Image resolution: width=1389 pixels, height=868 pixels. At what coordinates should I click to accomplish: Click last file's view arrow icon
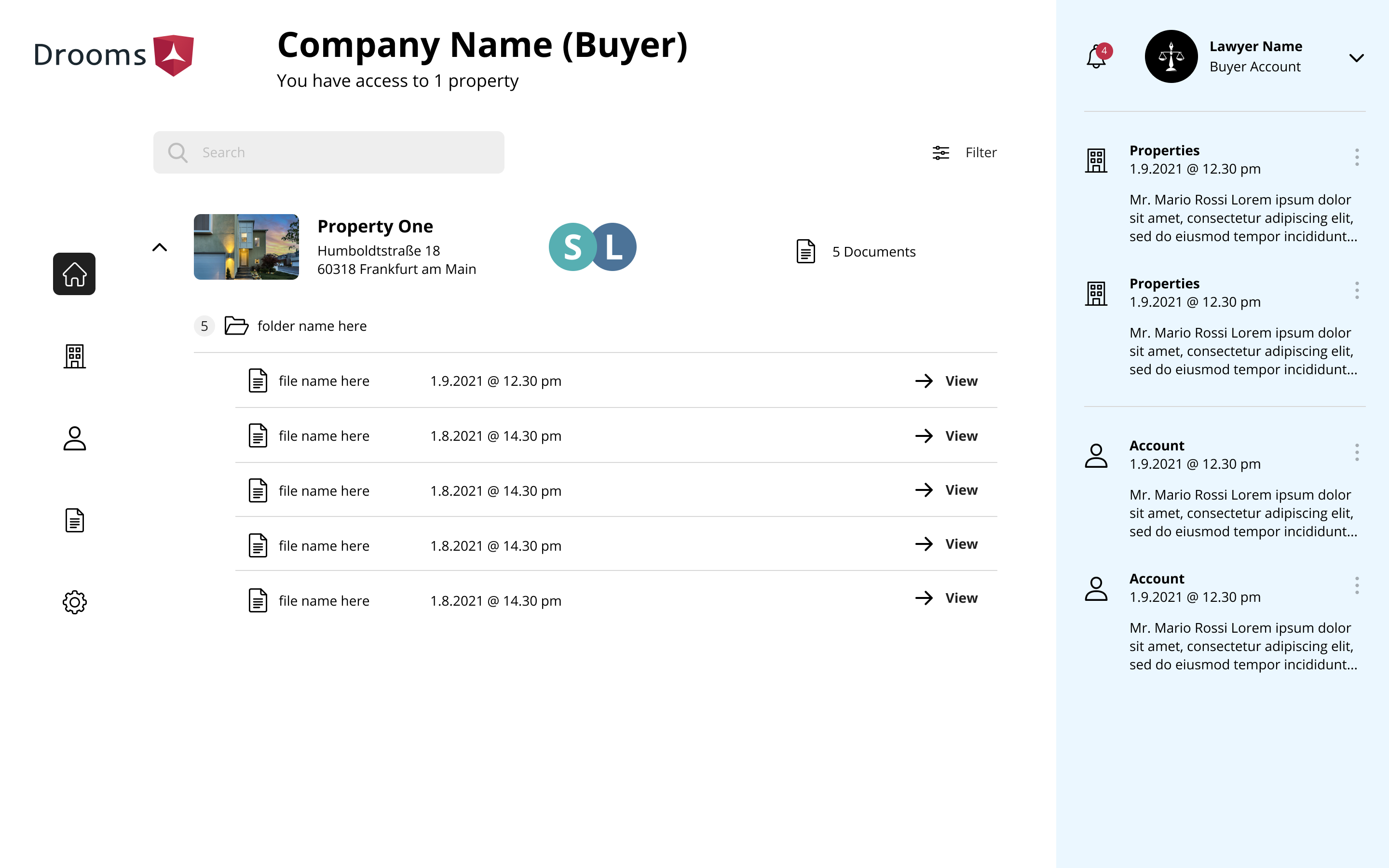[x=924, y=597]
